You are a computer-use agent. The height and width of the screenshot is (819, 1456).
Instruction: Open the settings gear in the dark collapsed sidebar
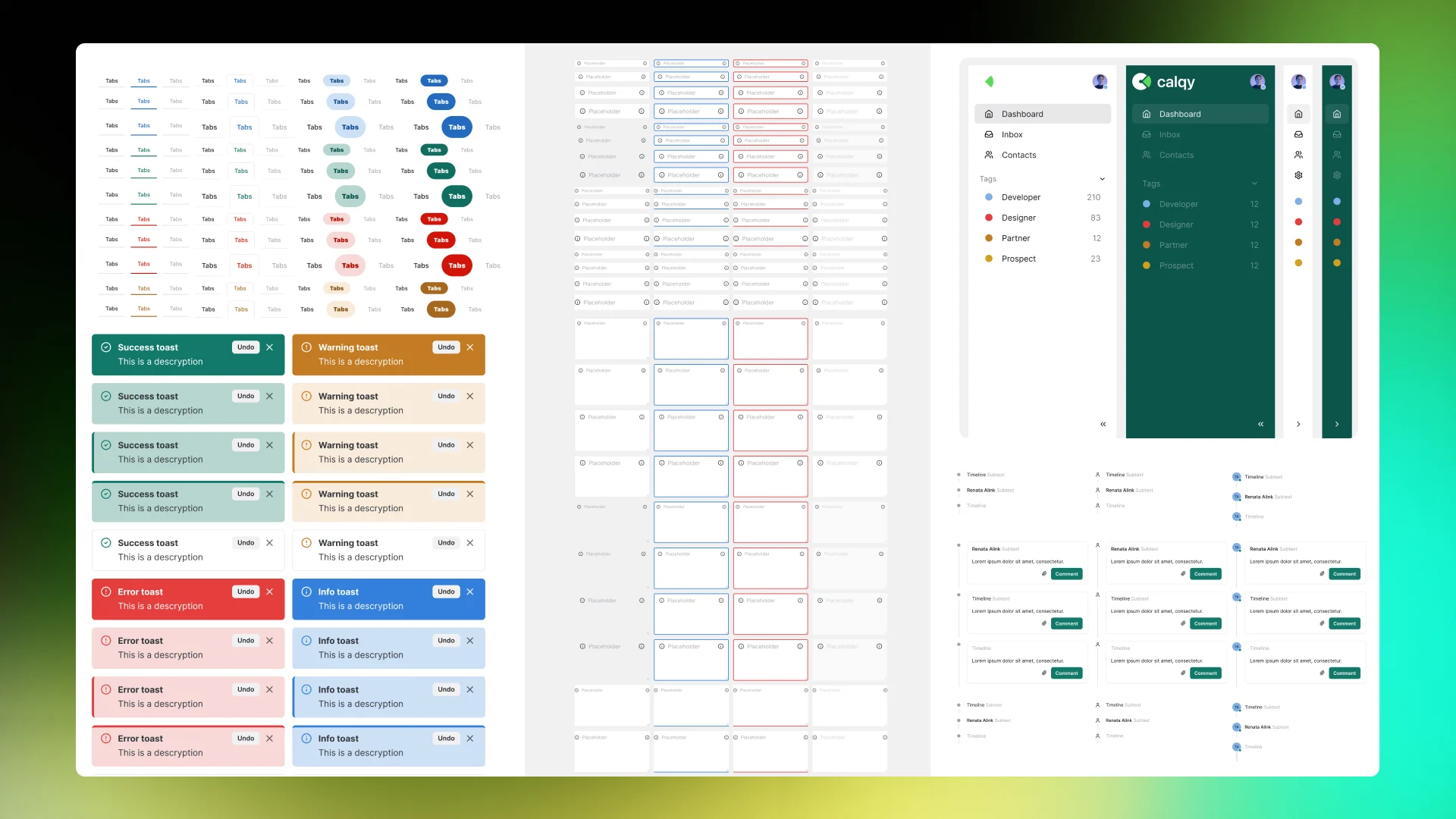(1337, 175)
